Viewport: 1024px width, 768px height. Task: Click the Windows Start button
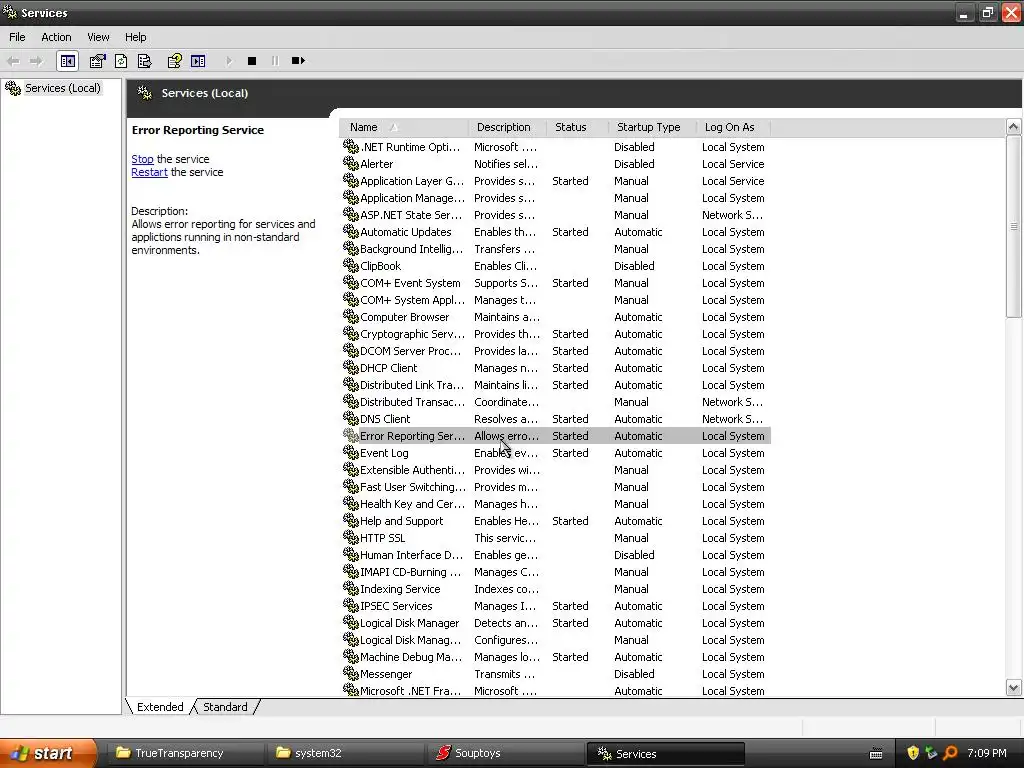(x=47, y=753)
